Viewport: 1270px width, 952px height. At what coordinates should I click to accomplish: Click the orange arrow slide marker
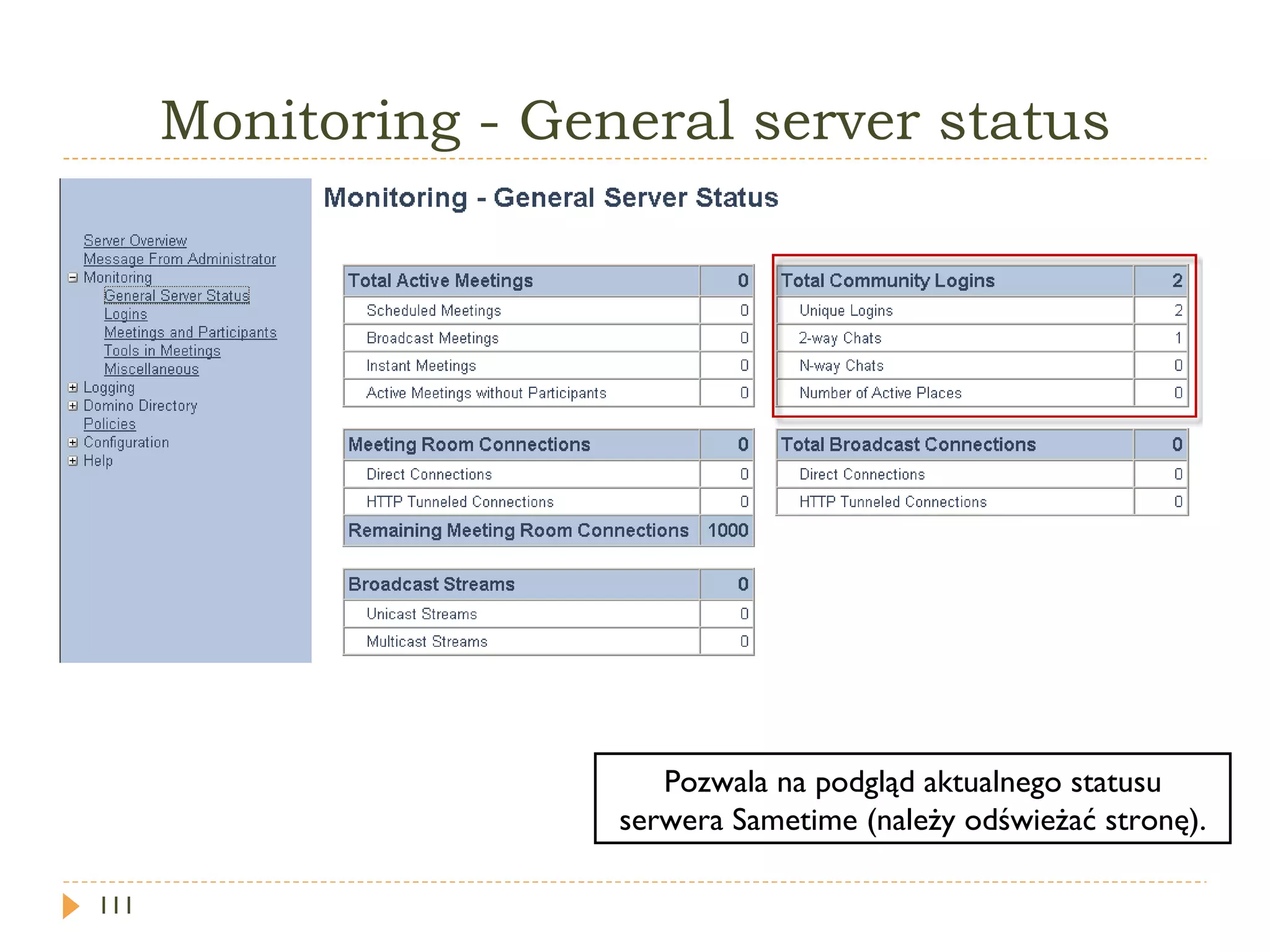[x=71, y=906]
